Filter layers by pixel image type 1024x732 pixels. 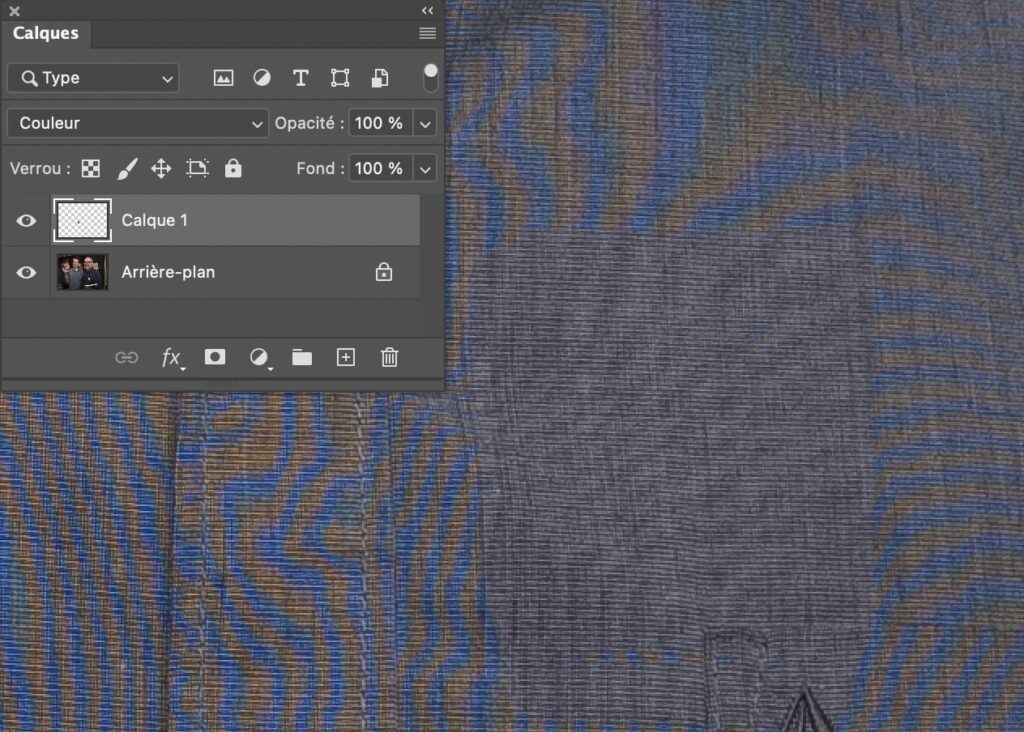point(223,78)
